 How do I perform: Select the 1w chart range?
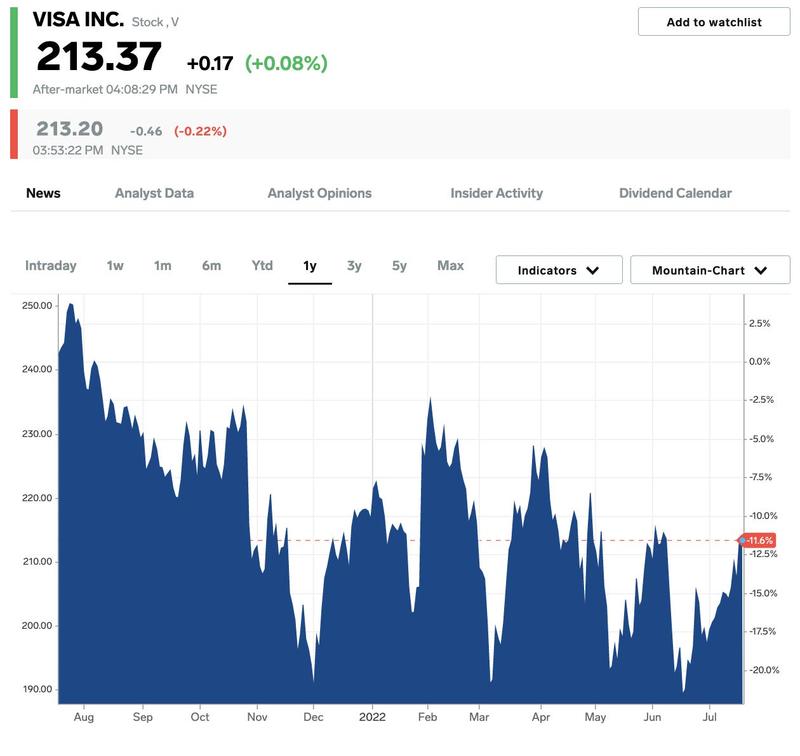point(115,266)
